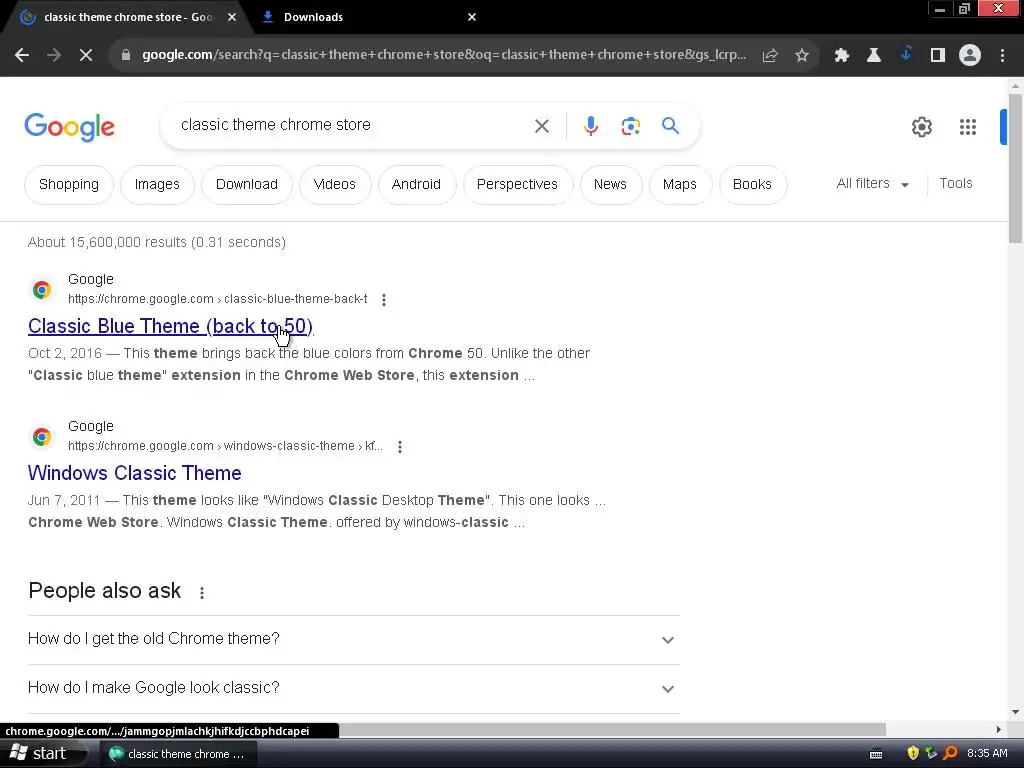Click the browser forward arrow
This screenshot has width=1024, height=768.
54,56
